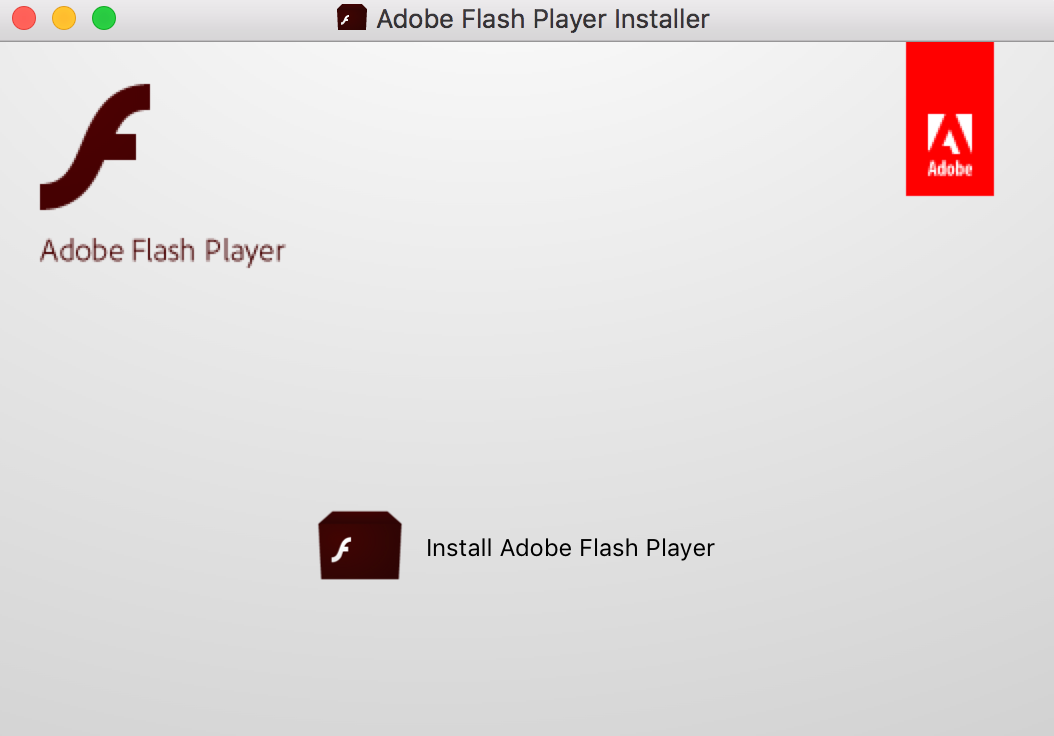Click the word "Player" in the Flash wordmark
Screen dimensions: 1054x736
[x=245, y=250]
